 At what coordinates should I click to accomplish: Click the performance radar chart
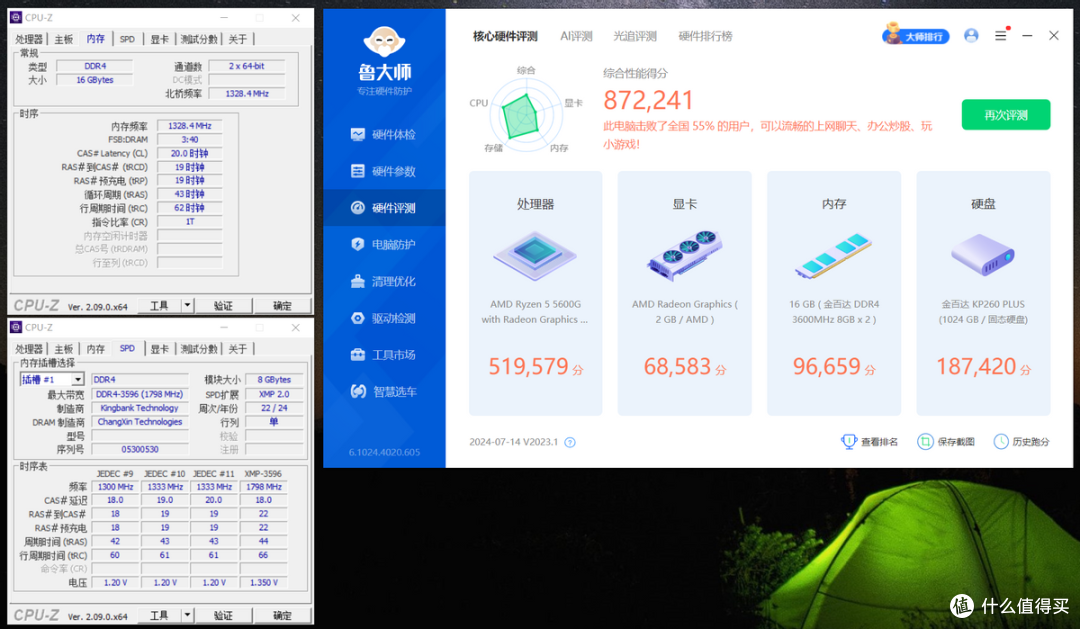526,114
